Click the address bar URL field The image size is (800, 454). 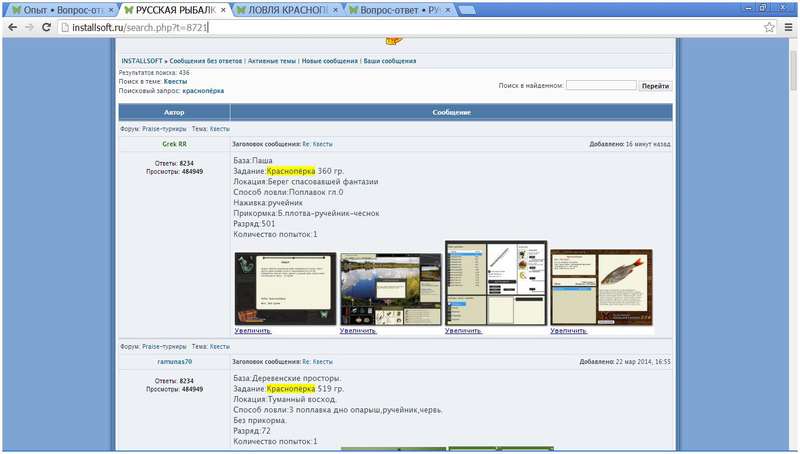[410, 27]
